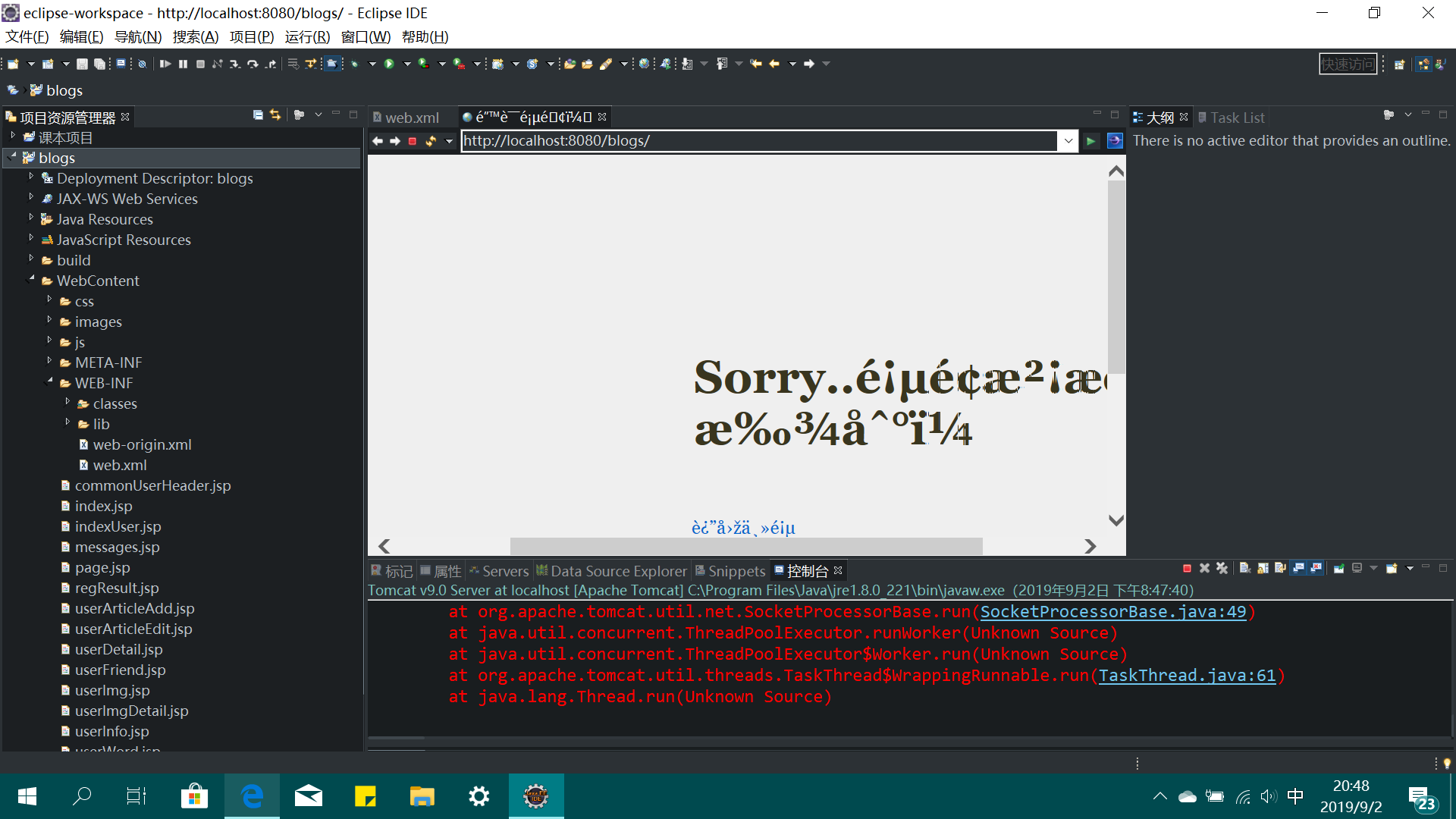
Task: Click the Suspend debug icon
Action: tap(183, 64)
